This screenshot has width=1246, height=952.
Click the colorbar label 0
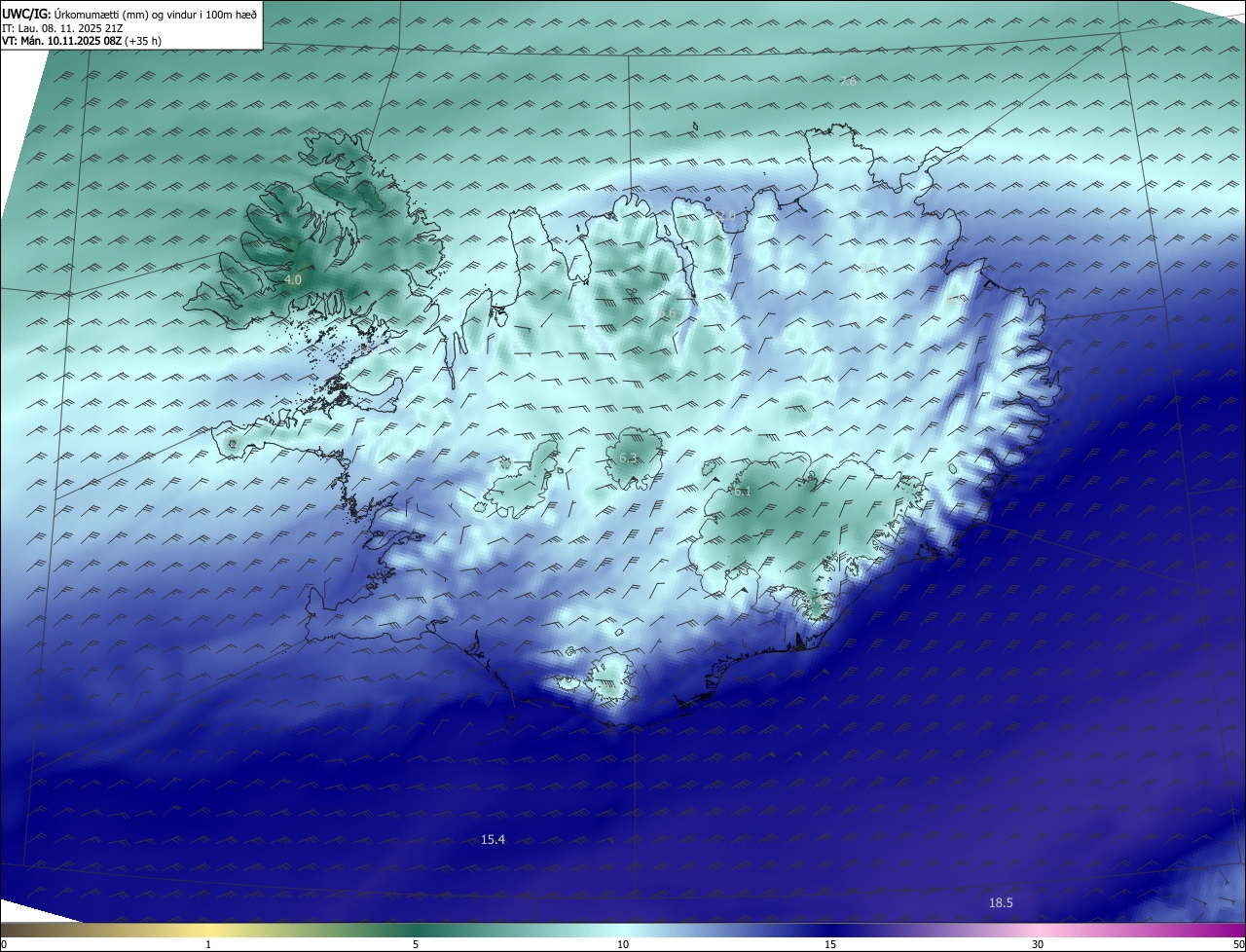[4, 944]
